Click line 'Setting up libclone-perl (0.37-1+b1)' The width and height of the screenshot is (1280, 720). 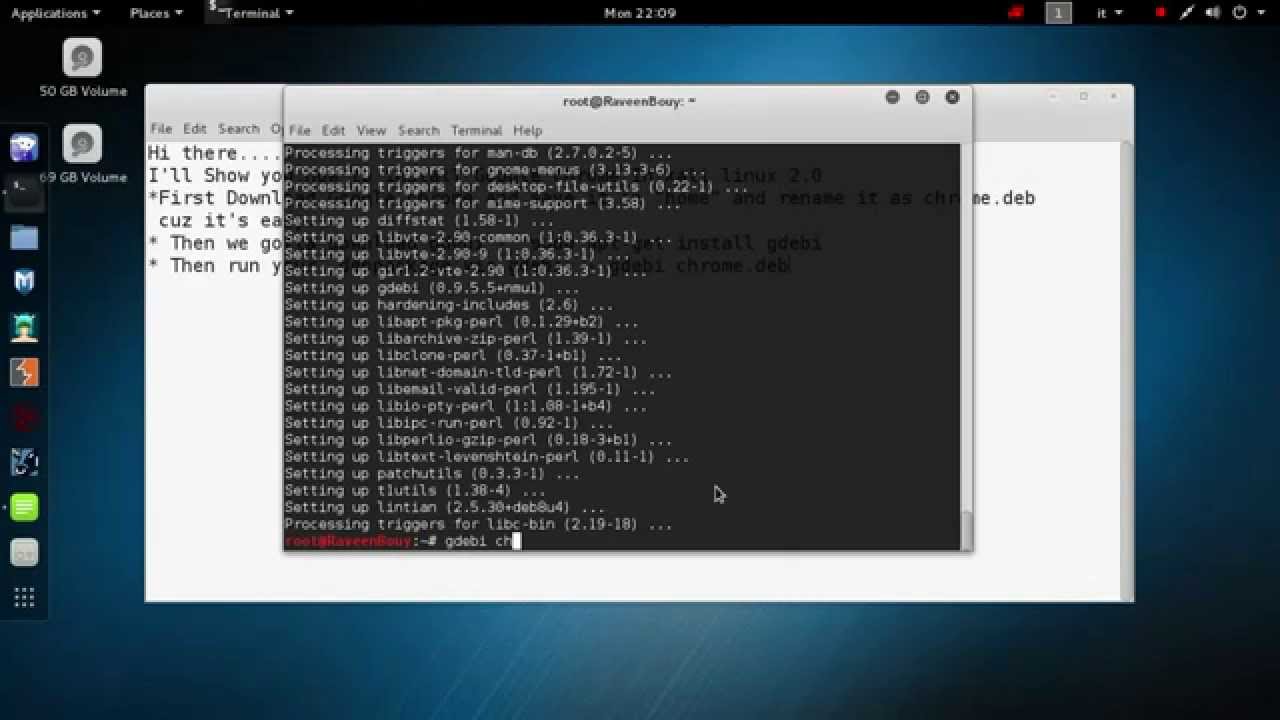point(453,356)
